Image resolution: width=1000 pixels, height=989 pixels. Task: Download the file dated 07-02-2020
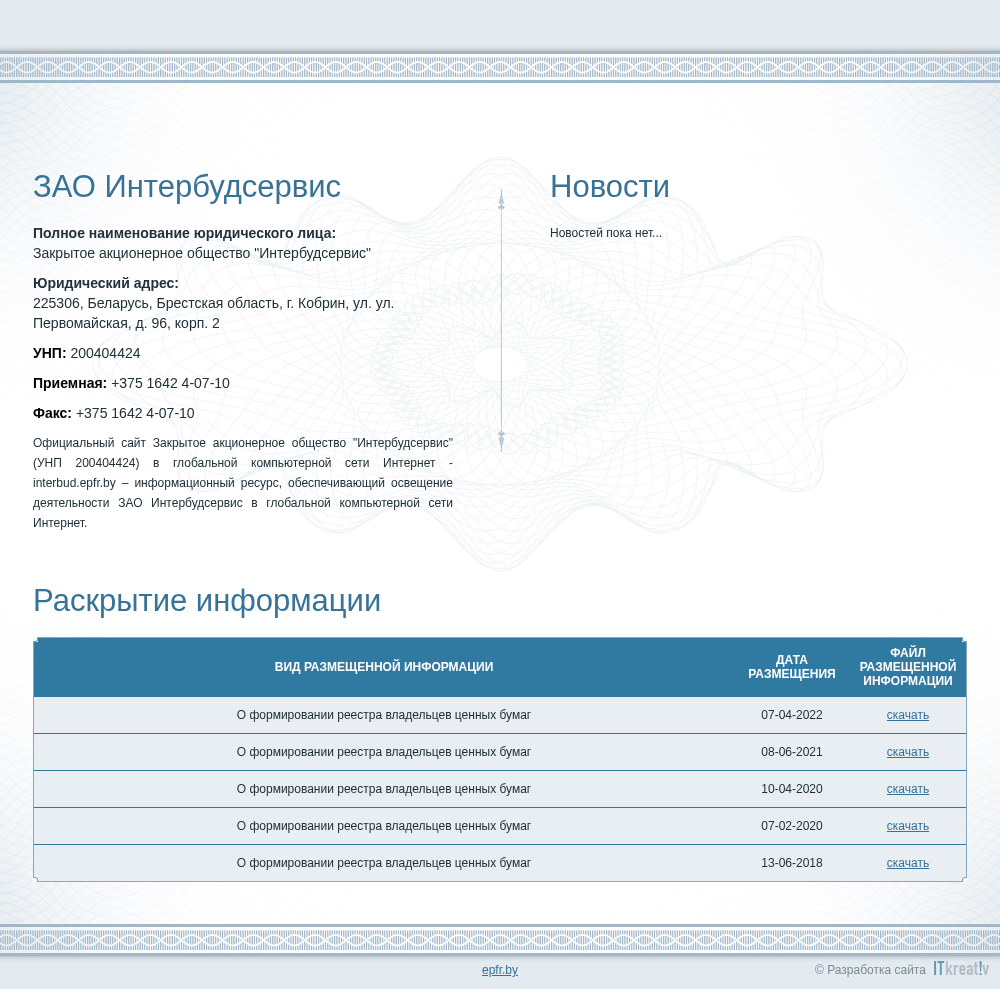point(907,826)
